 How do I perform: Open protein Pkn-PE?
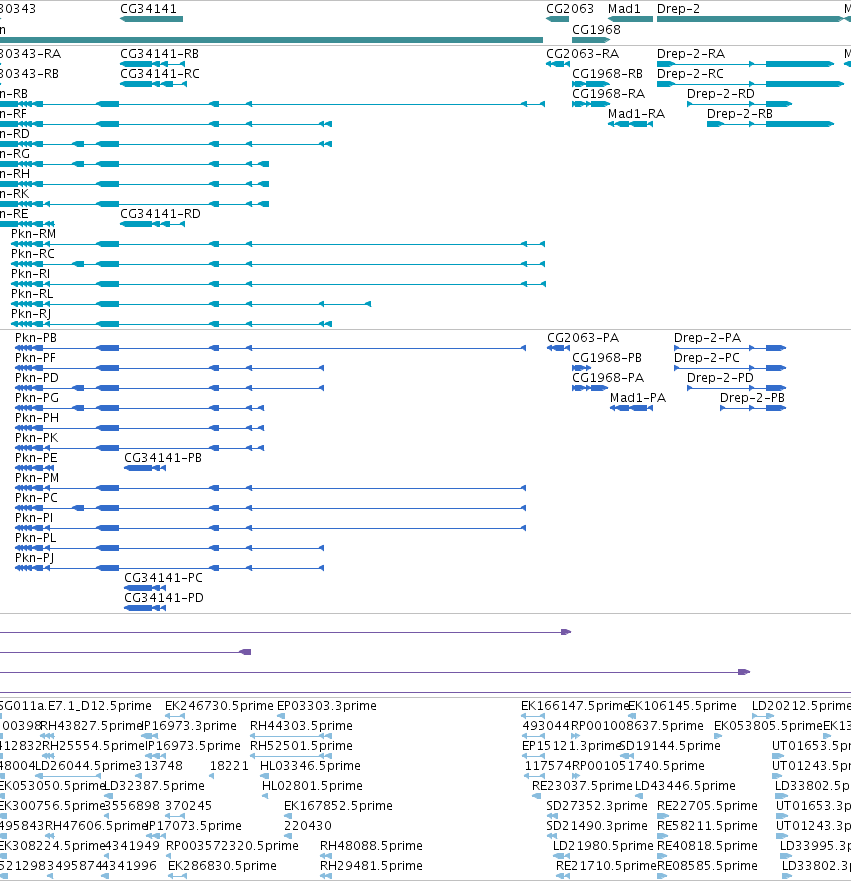[36, 458]
